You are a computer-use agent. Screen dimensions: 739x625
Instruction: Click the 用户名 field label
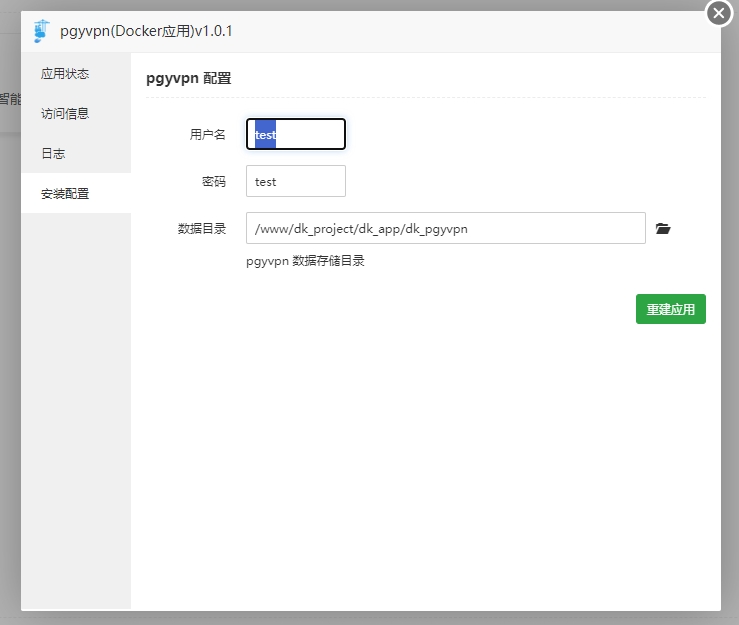pyautogui.click(x=207, y=134)
